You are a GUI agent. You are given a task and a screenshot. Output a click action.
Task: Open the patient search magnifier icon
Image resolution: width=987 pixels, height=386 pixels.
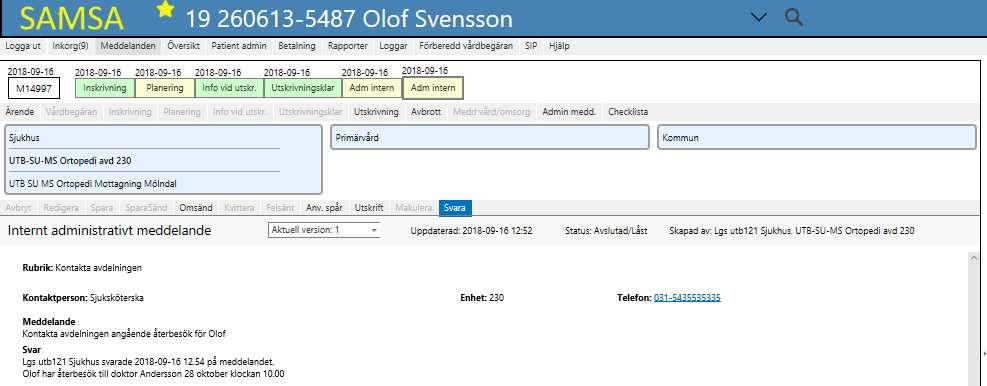[794, 17]
